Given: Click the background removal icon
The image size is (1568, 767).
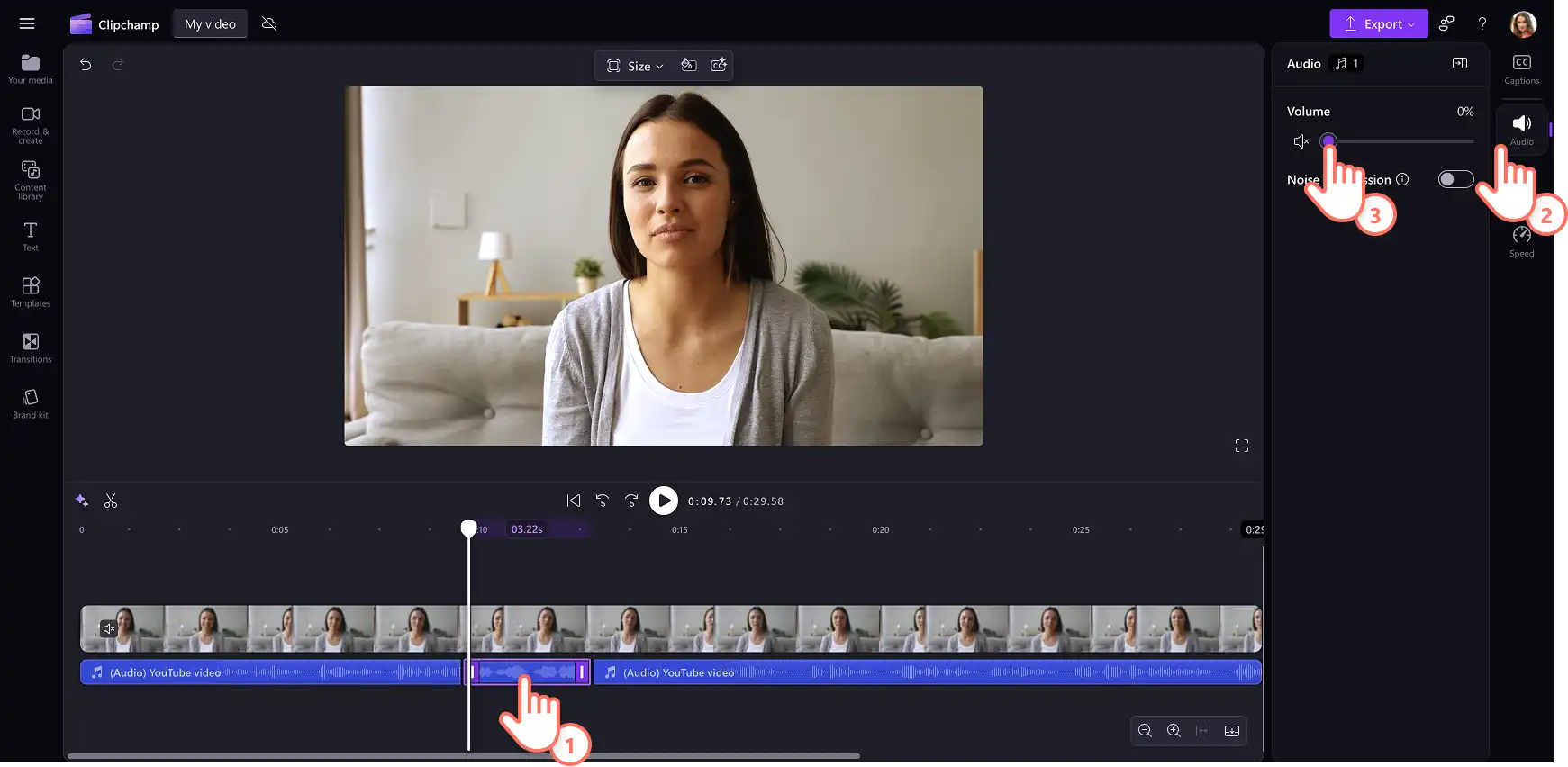Looking at the screenshot, I should pyautogui.click(x=689, y=66).
